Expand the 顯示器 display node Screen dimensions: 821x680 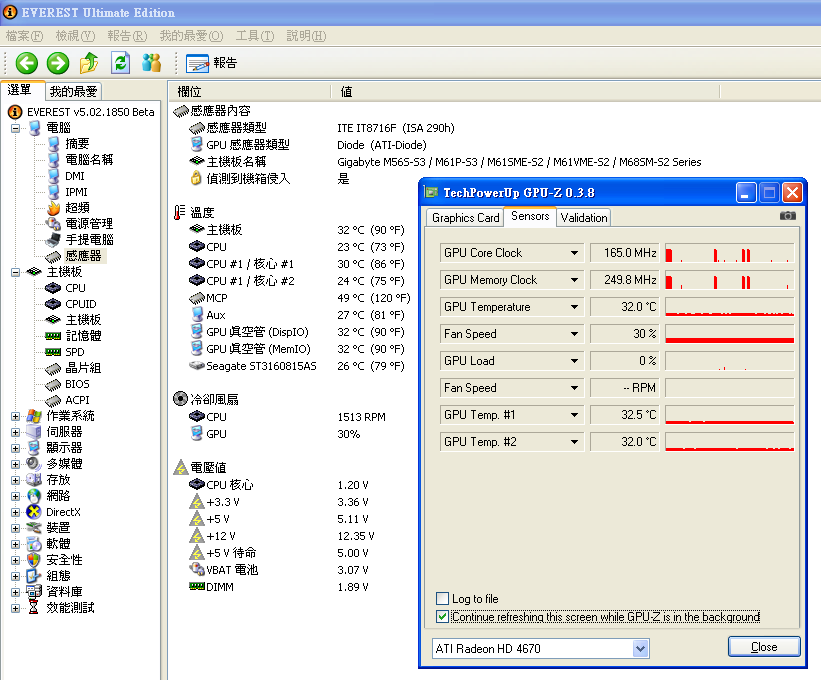[16, 449]
